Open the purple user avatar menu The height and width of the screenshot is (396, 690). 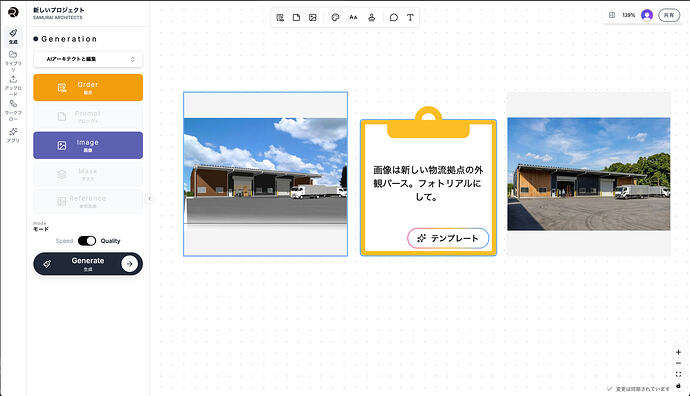point(647,15)
